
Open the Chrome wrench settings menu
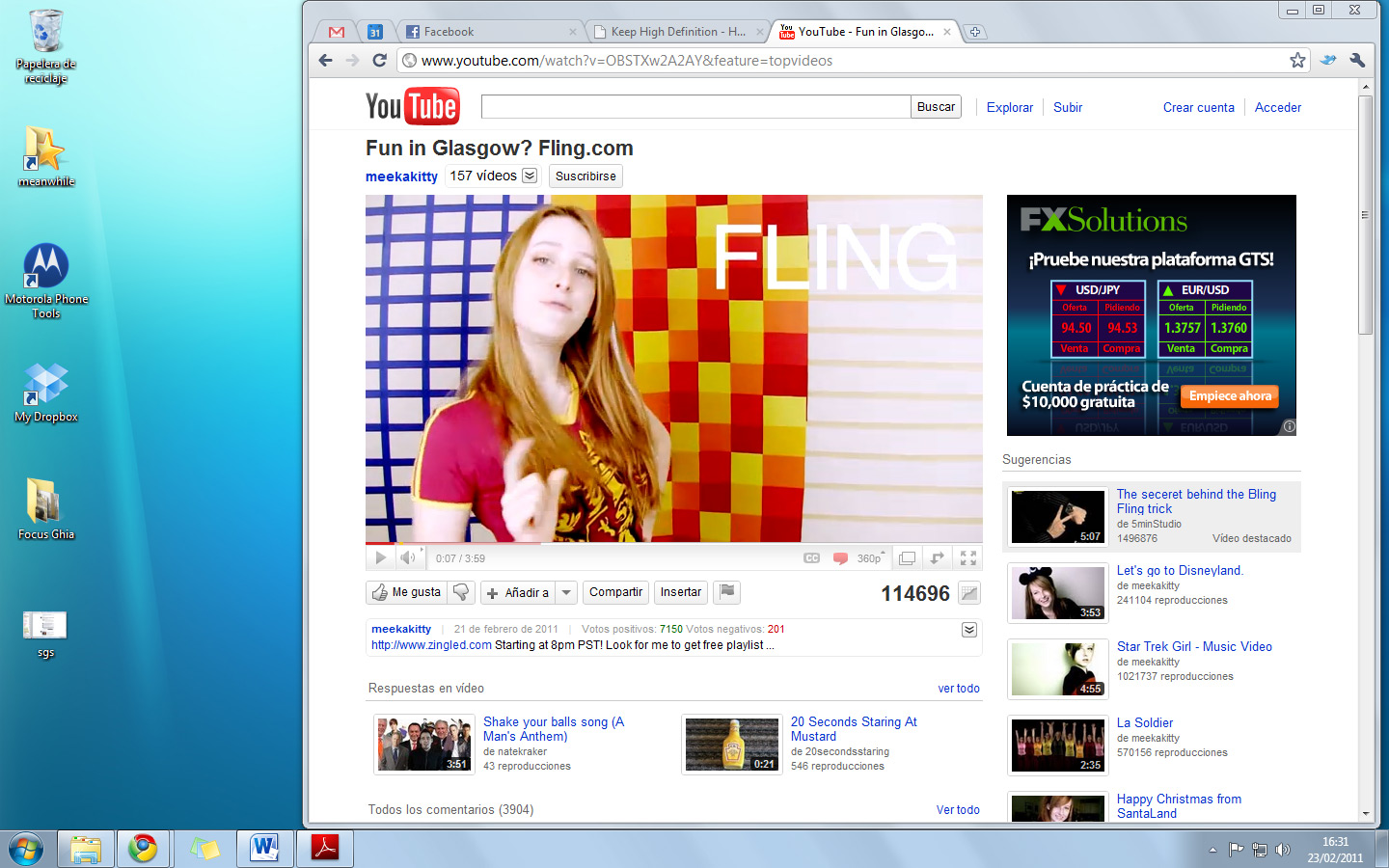(x=1357, y=60)
